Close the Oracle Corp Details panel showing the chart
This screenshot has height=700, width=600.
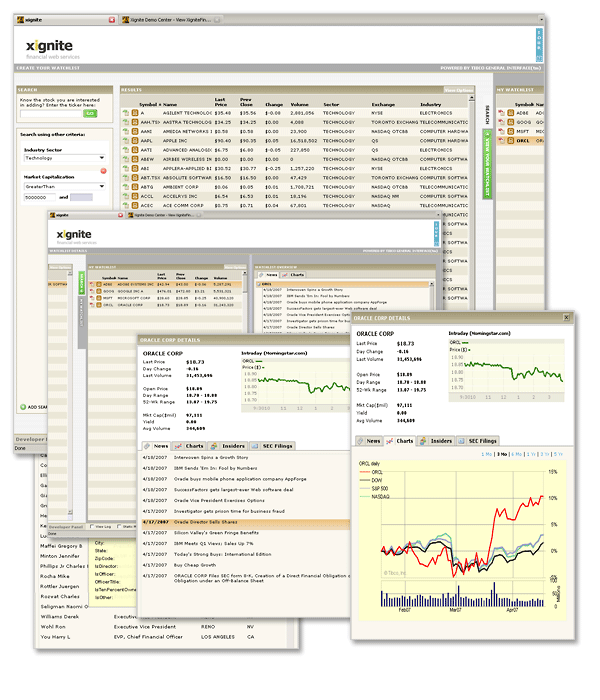(566, 317)
